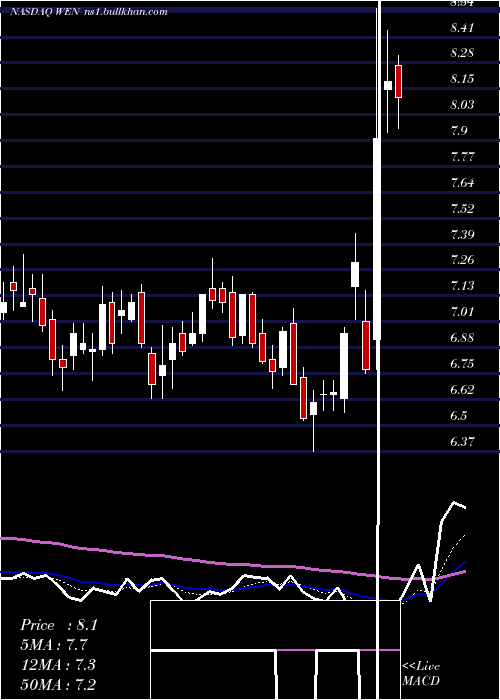
Task: Click the 7.26 price axis label
Action: 462,260
